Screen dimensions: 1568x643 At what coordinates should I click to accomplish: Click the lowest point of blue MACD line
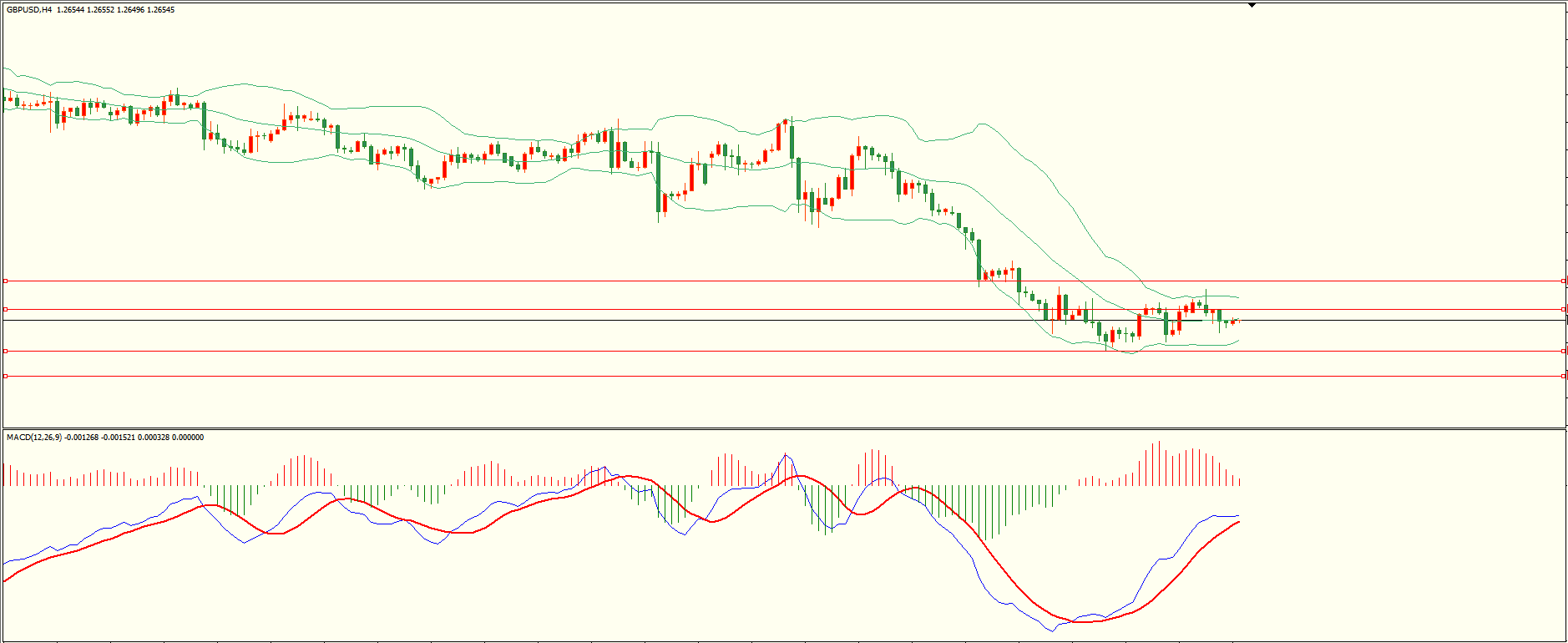(1051, 630)
